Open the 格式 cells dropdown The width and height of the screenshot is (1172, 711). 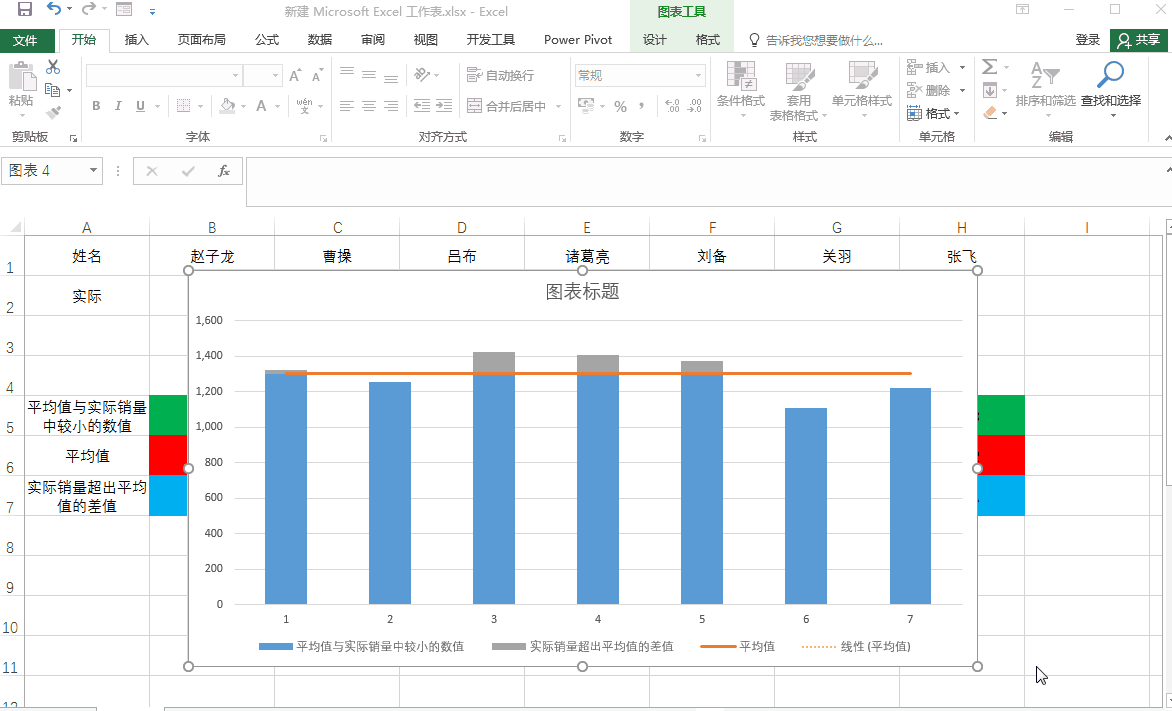point(934,114)
